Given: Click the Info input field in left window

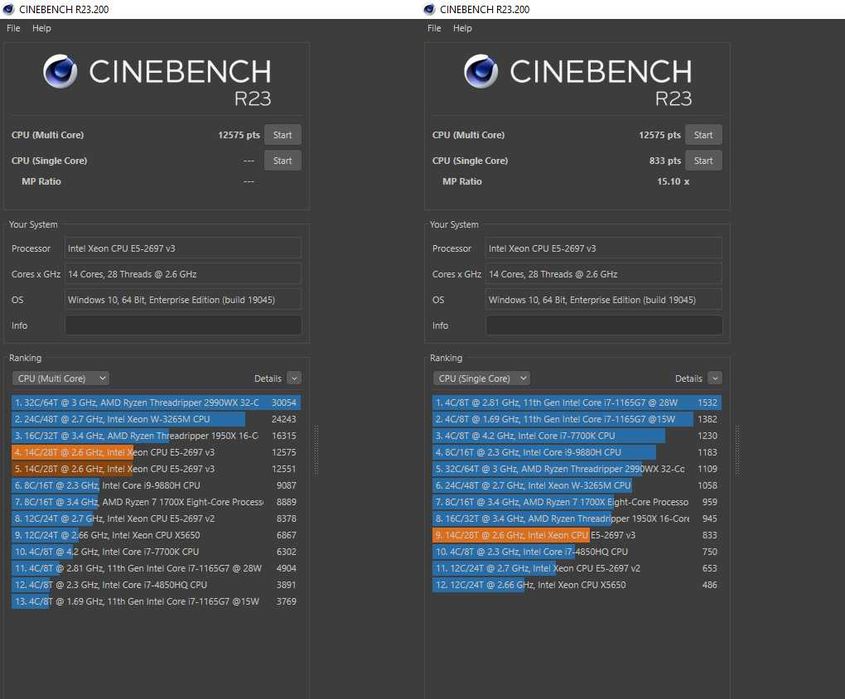Looking at the screenshot, I should pos(183,326).
